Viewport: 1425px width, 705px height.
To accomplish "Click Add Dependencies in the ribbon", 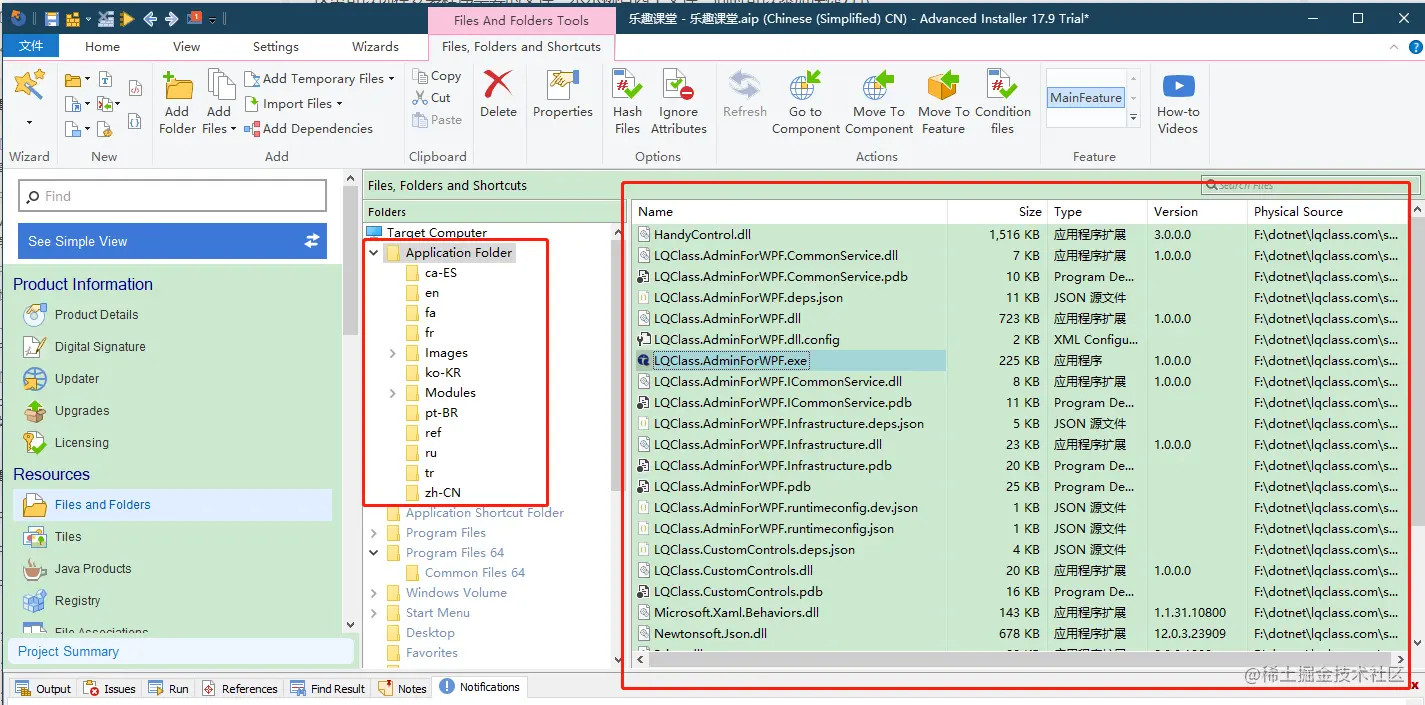I will click(308, 128).
